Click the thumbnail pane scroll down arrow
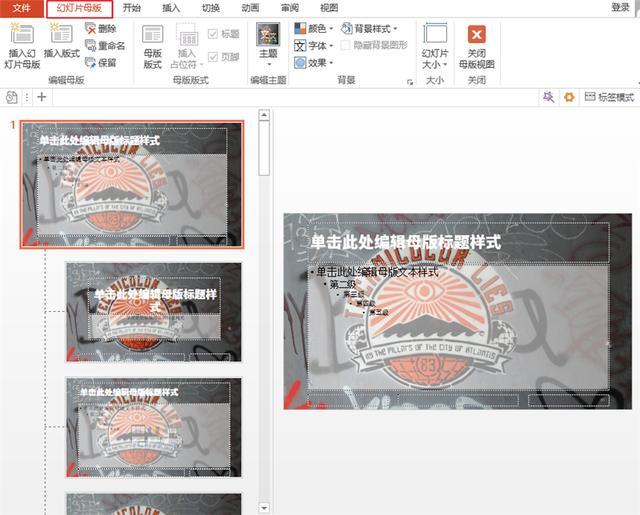Image resolution: width=640 pixels, height=515 pixels. tap(264, 508)
